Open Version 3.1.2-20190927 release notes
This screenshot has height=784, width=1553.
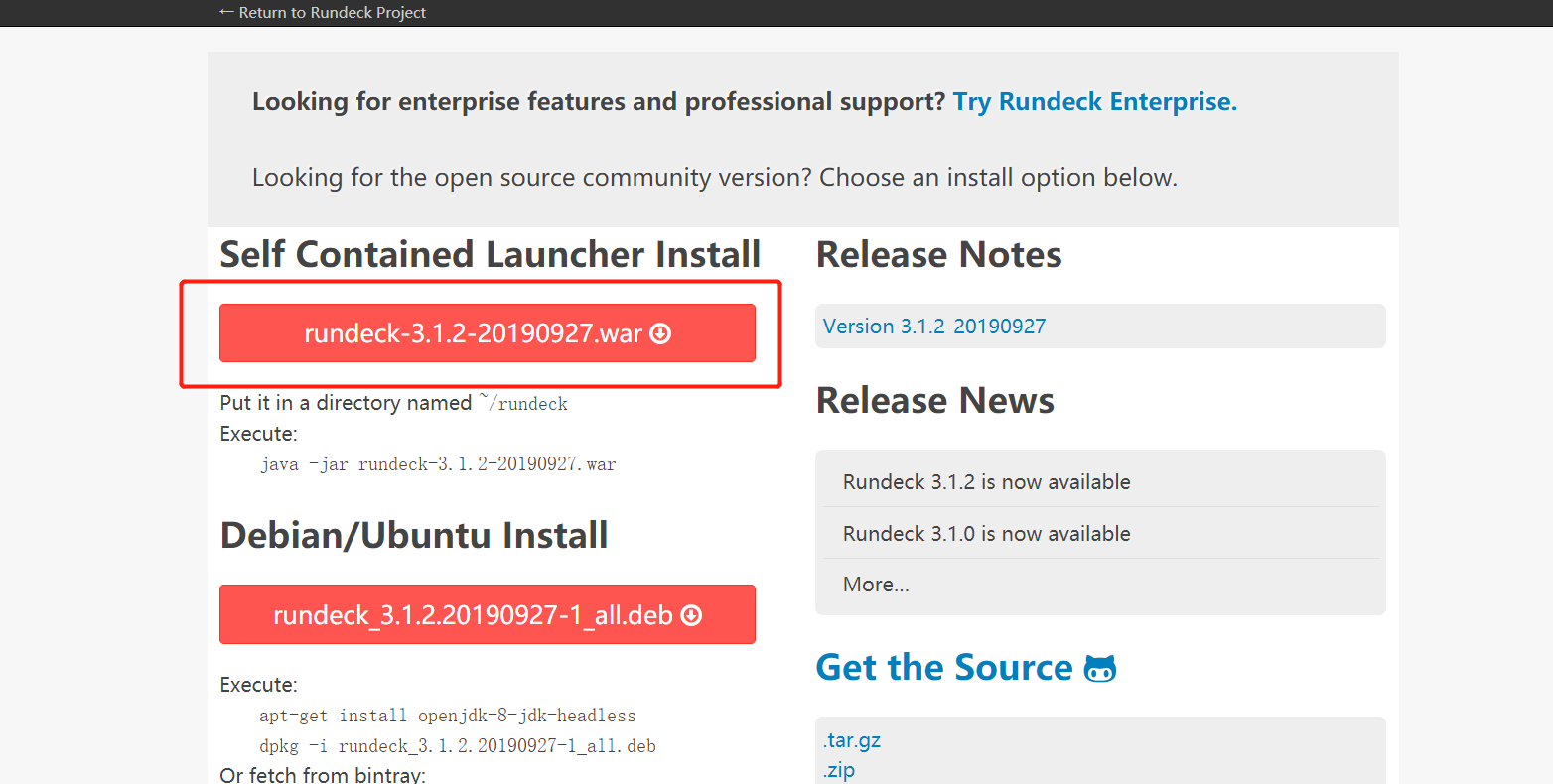[x=933, y=326]
